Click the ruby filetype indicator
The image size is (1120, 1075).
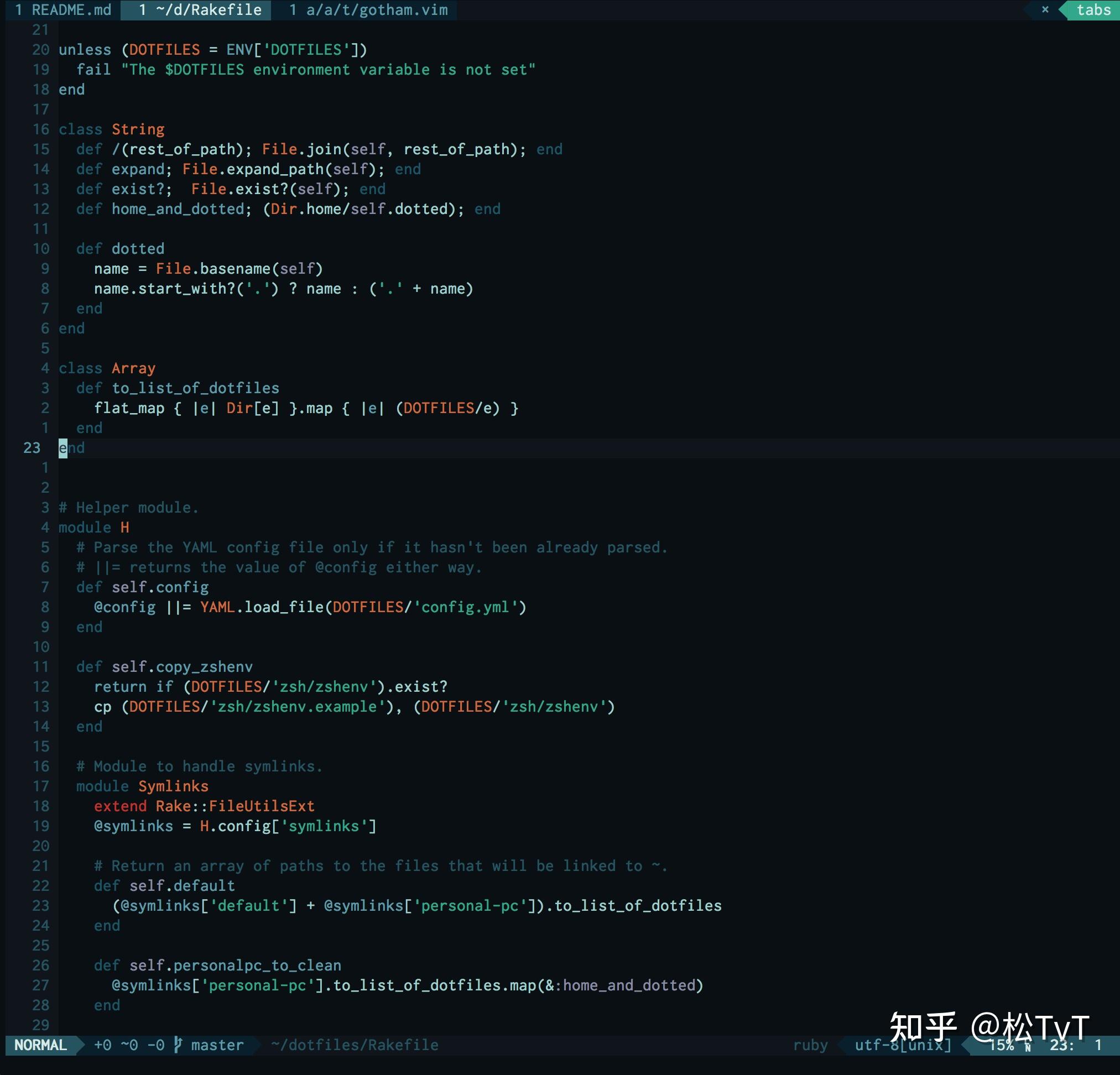pyautogui.click(x=810, y=1045)
